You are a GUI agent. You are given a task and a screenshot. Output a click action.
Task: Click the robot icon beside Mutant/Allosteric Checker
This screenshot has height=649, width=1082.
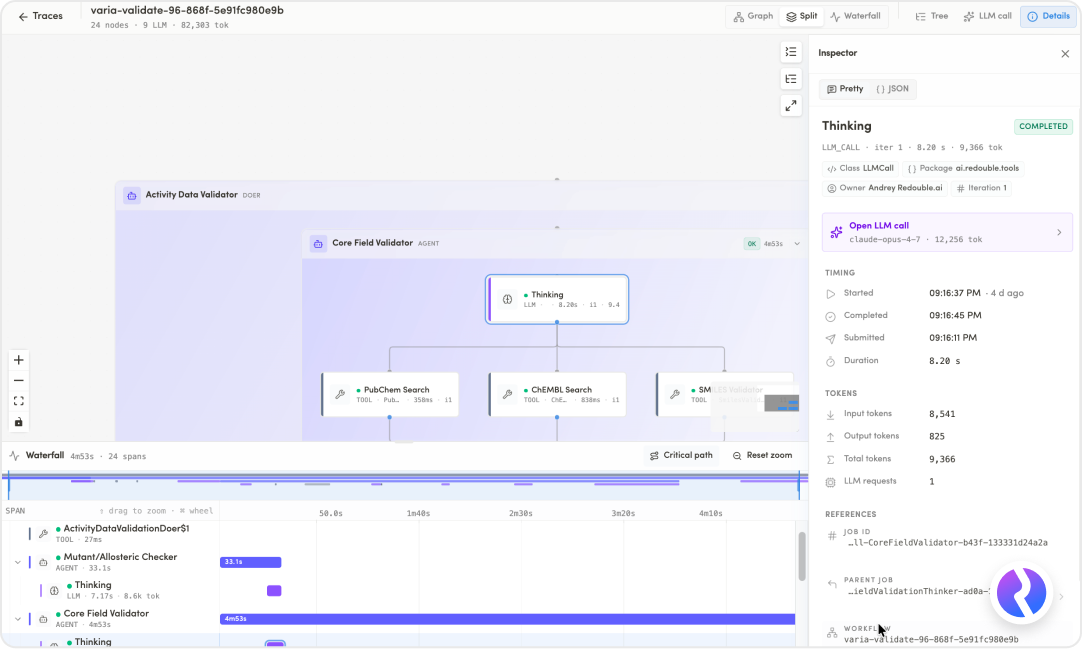point(43,562)
